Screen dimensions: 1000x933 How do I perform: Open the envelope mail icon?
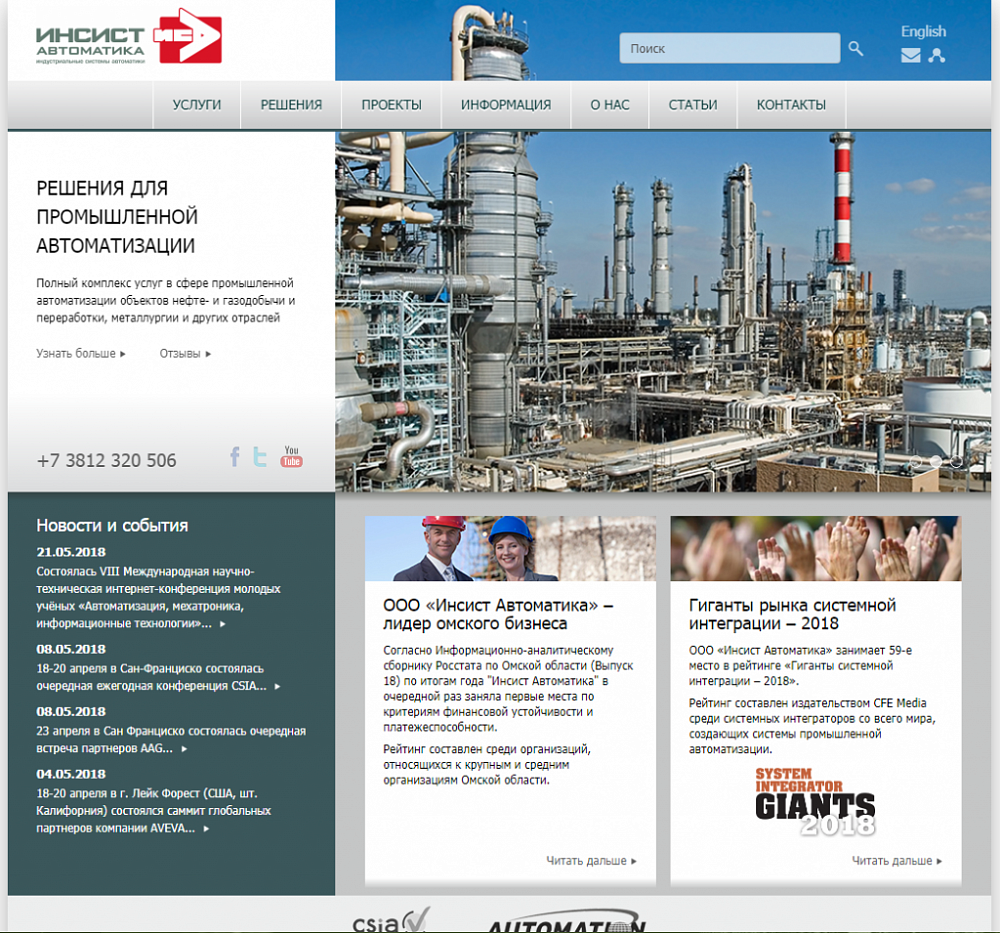coord(910,56)
